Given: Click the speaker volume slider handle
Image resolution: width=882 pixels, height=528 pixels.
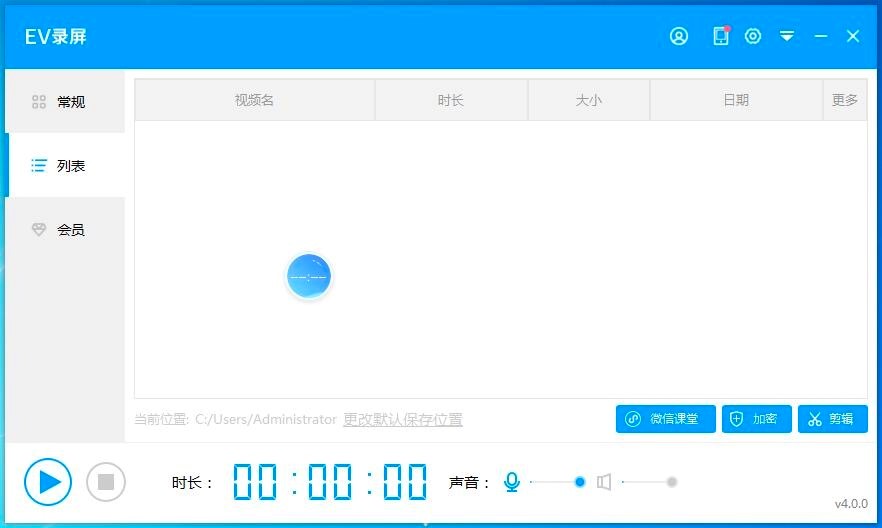Looking at the screenshot, I should pos(672,482).
